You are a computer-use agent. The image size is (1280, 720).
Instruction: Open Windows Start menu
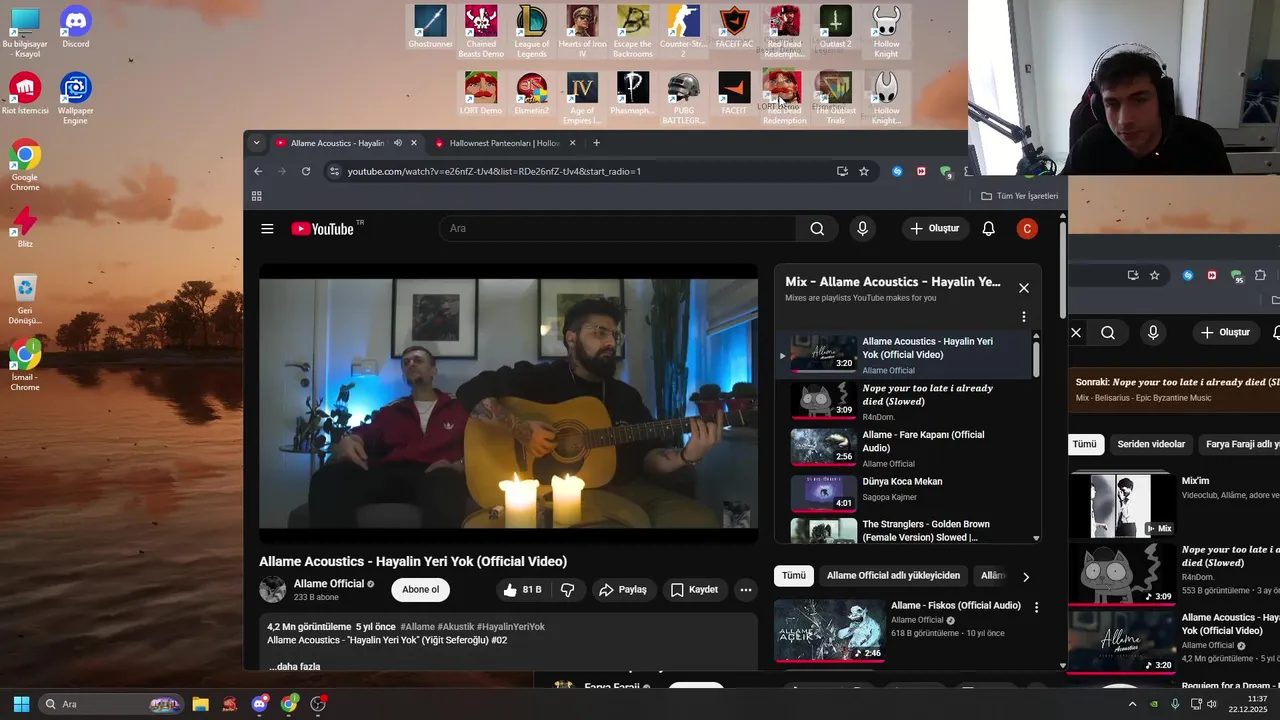21,704
